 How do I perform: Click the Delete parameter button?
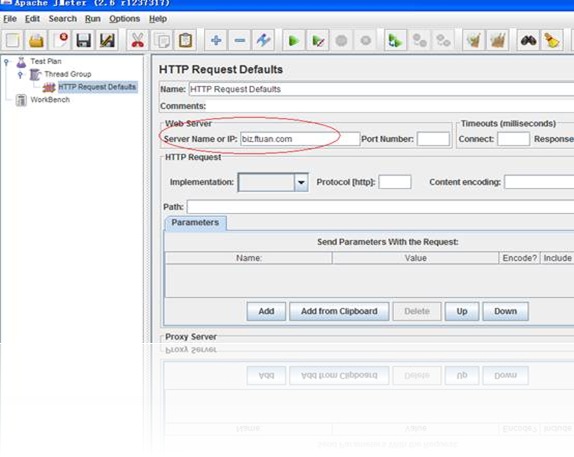click(x=417, y=311)
